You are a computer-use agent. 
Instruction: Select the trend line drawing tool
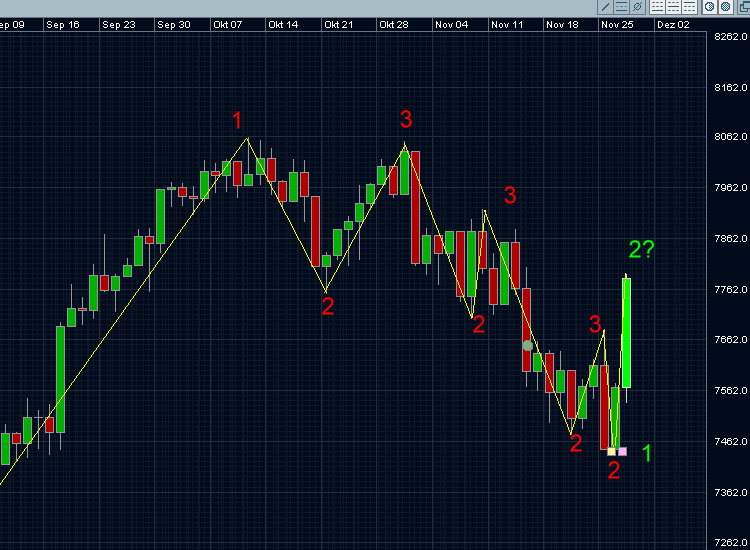coord(606,7)
